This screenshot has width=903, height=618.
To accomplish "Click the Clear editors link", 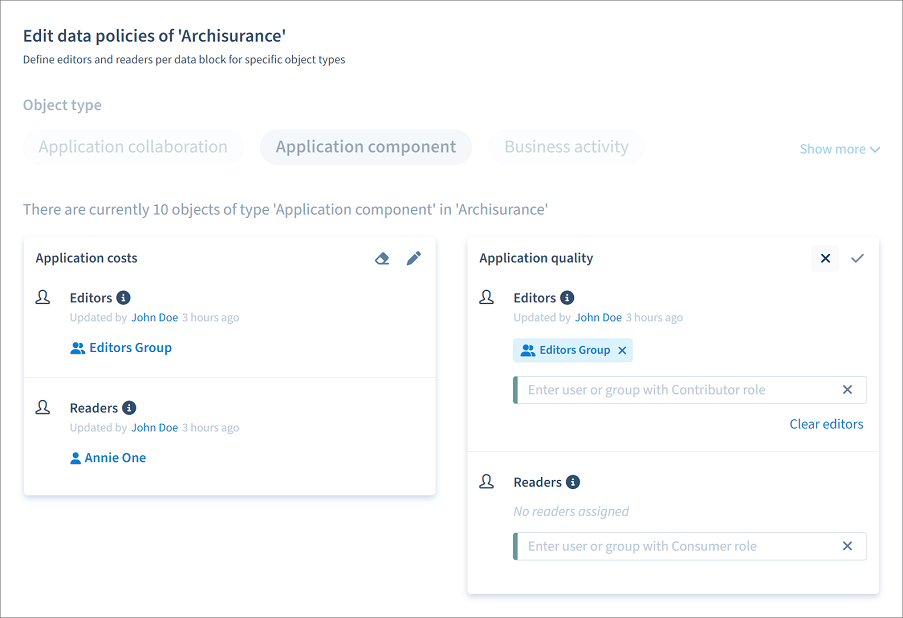I will (826, 424).
